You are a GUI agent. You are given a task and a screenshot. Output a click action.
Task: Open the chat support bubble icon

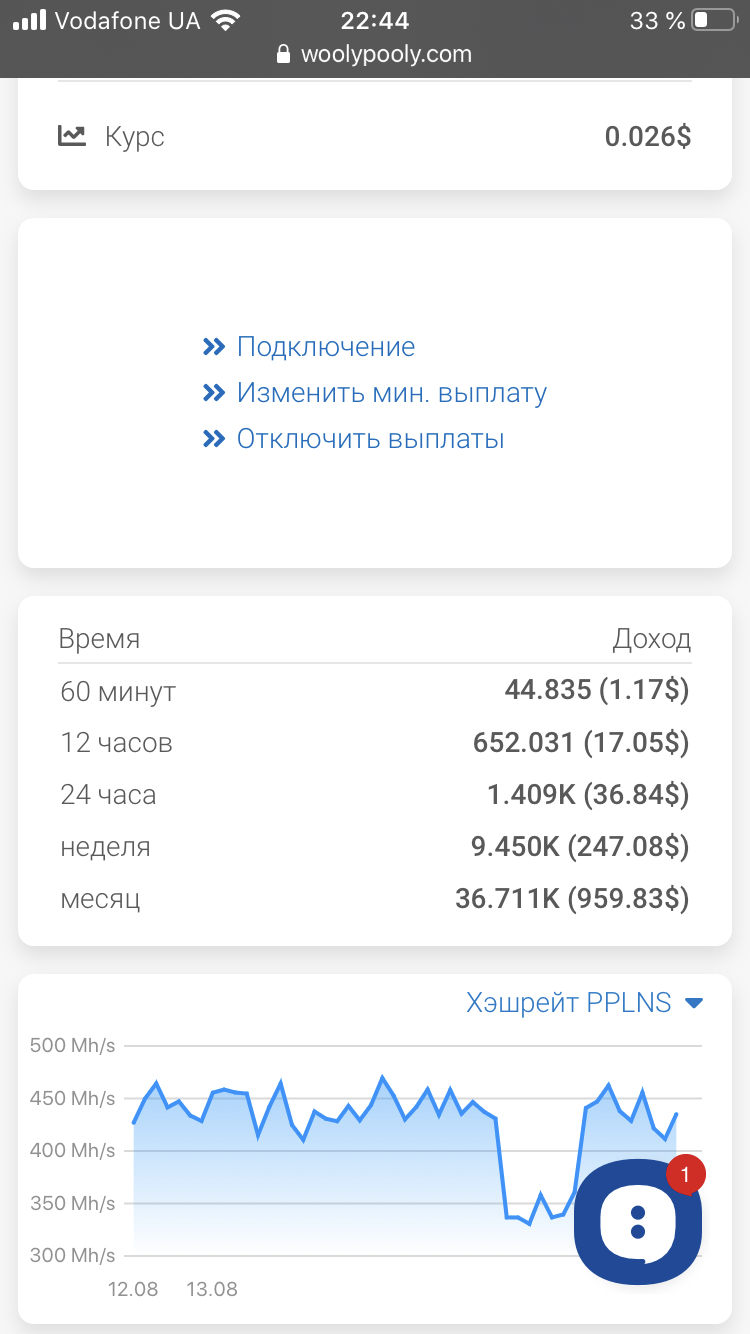pyautogui.click(x=638, y=1222)
